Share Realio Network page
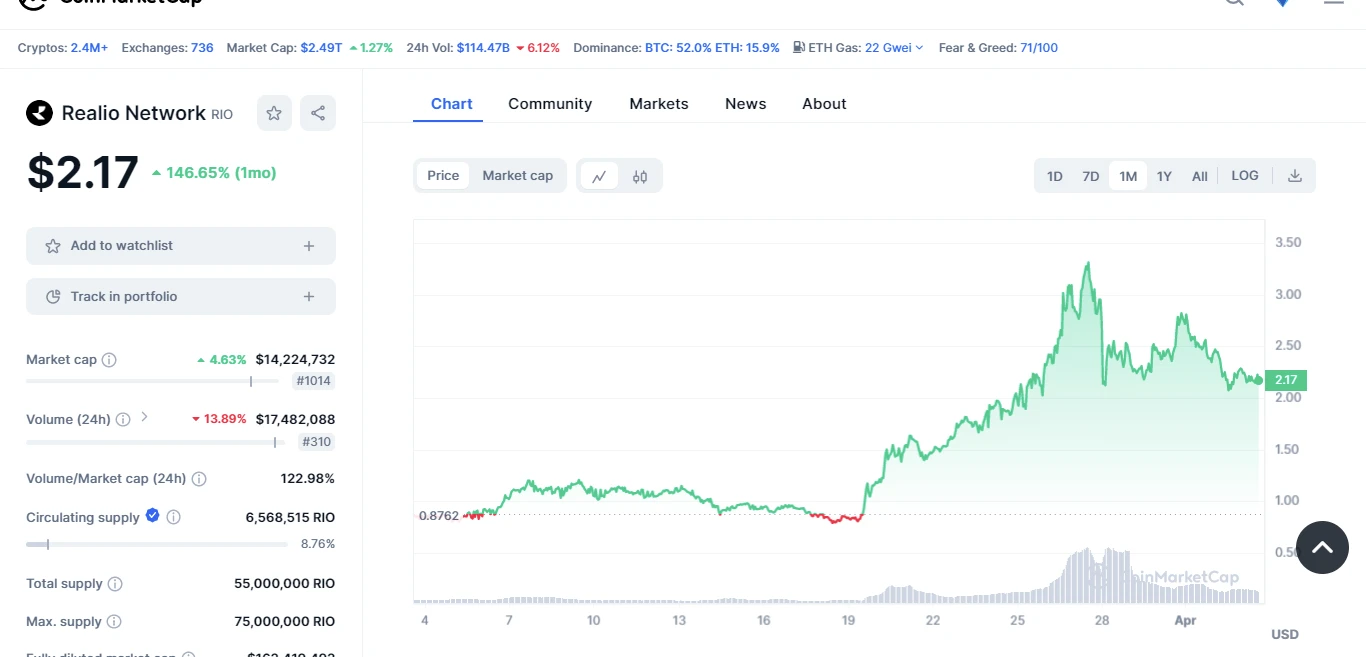 click(318, 113)
